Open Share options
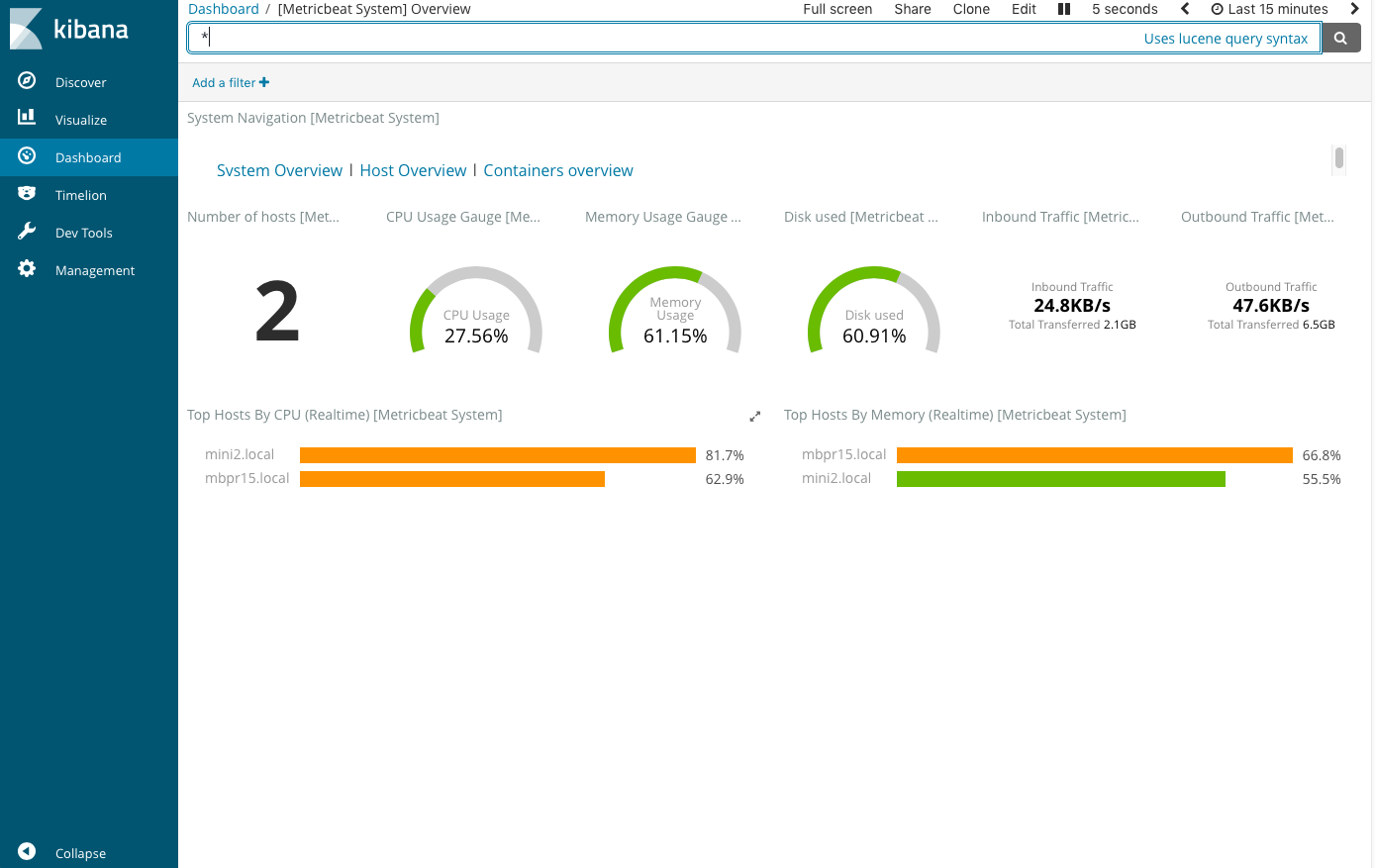 click(x=913, y=9)
